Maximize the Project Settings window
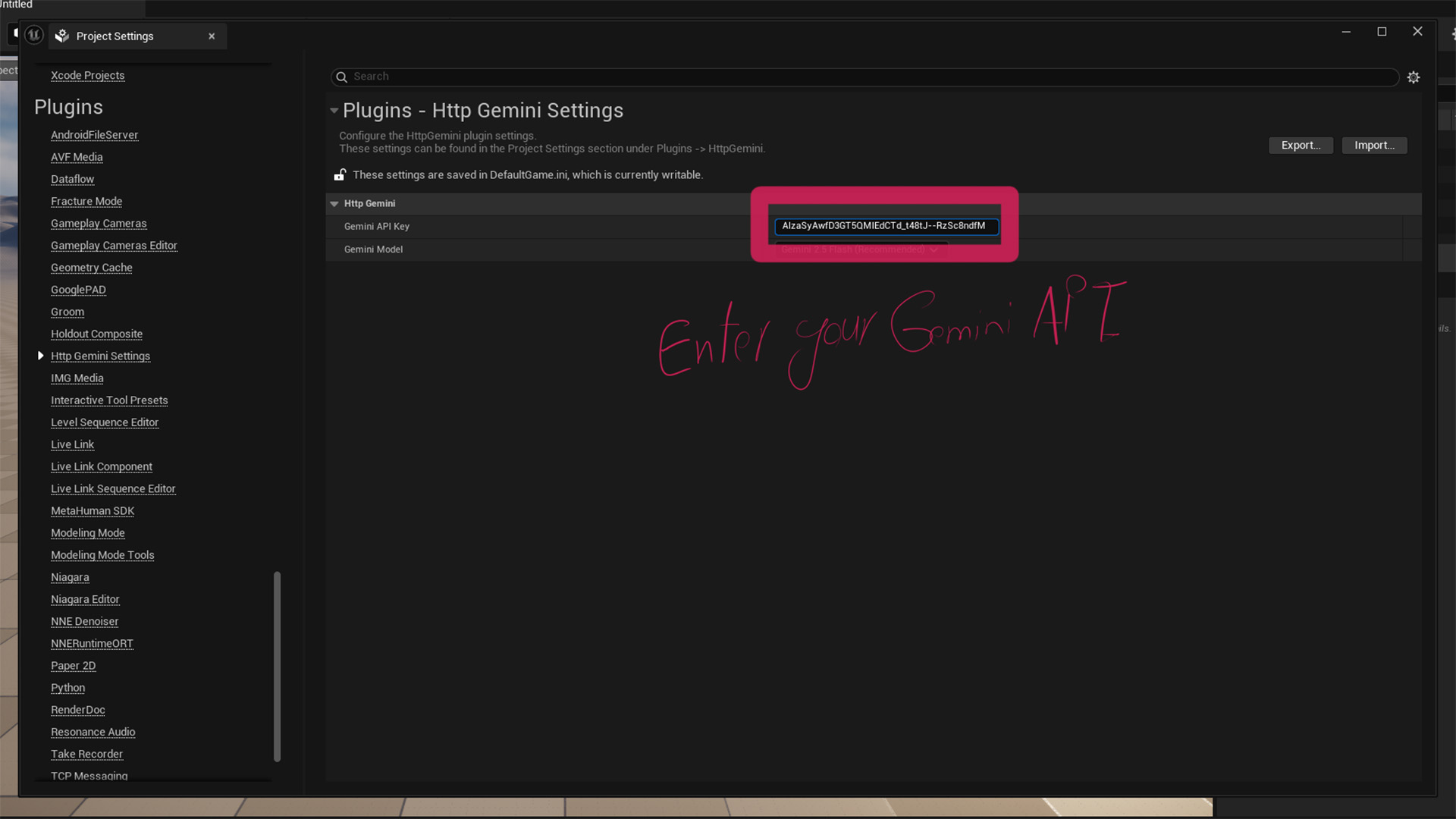This screenshot has height=819, width=1456. pyautogui.click(x=1382, y=32)
